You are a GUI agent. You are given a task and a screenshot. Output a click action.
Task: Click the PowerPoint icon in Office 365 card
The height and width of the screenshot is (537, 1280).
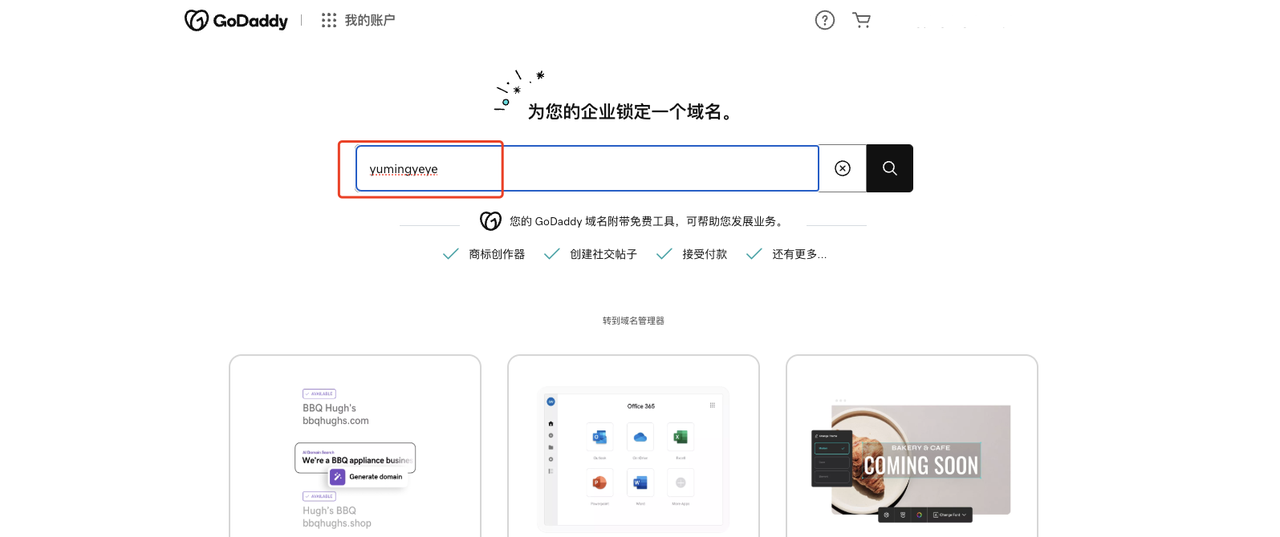pos(599,483)
